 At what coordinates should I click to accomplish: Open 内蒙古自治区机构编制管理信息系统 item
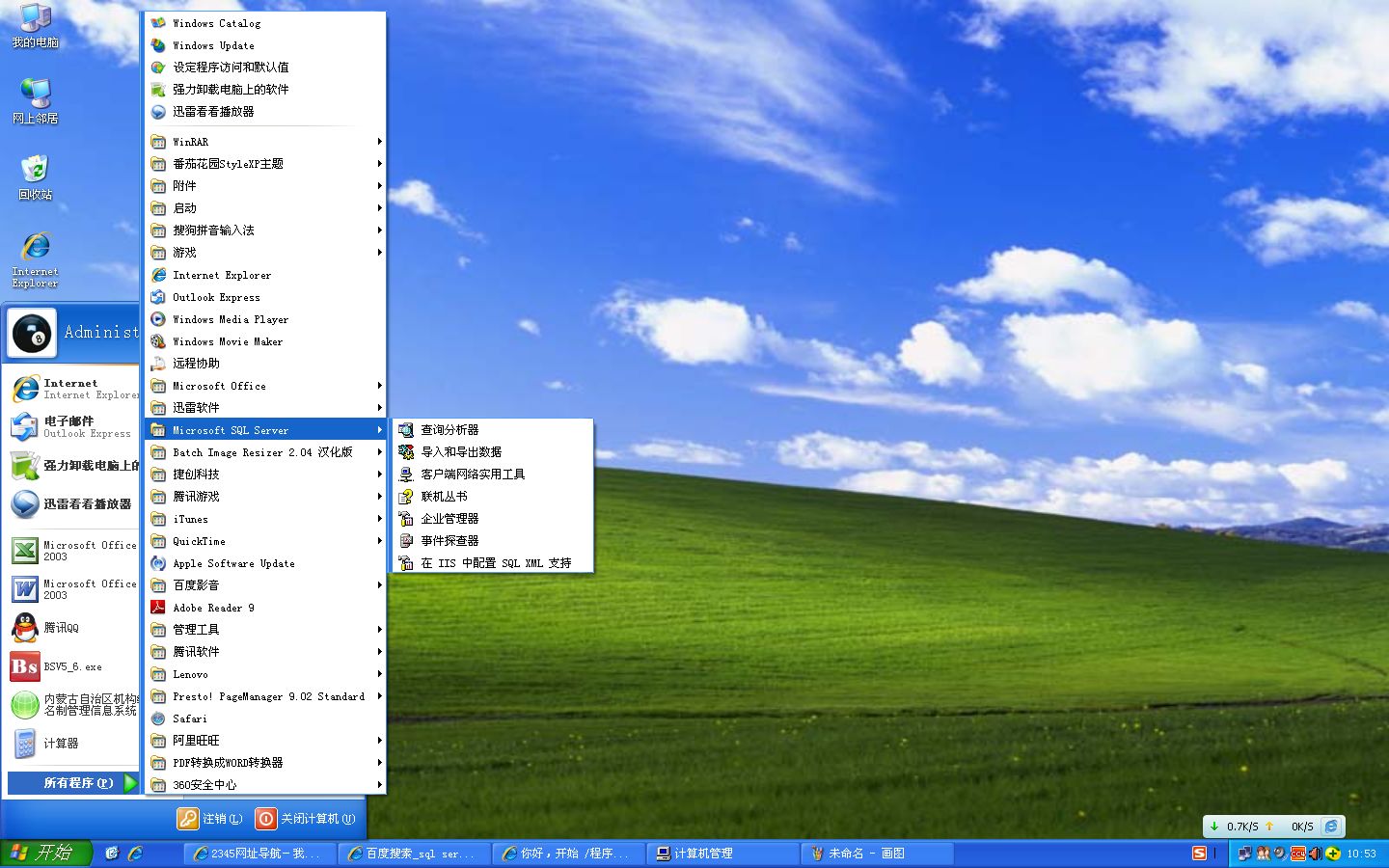pyautogui.click(x=72, y=705)
